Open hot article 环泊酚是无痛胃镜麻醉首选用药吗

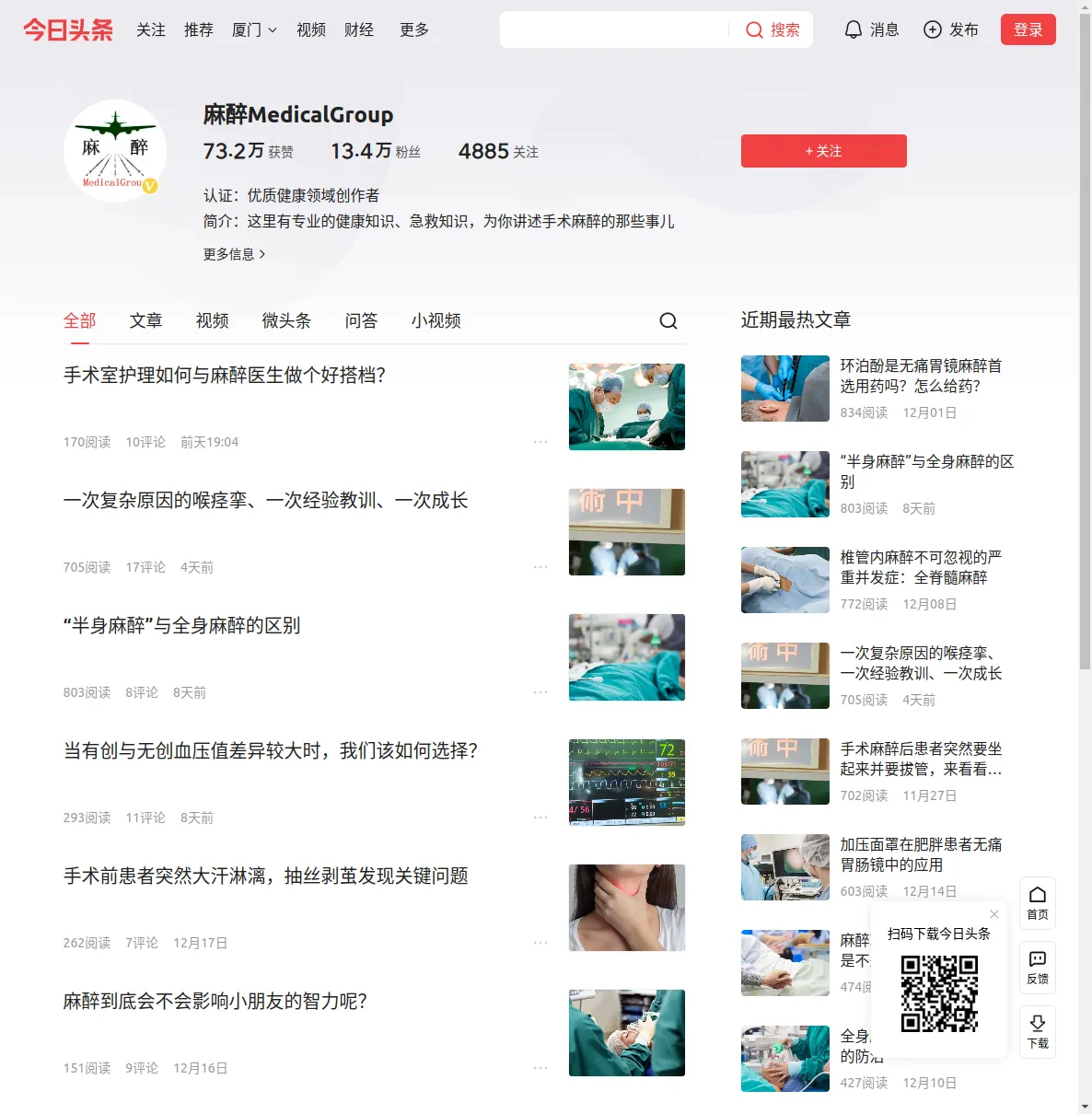[x=921, y=376]
